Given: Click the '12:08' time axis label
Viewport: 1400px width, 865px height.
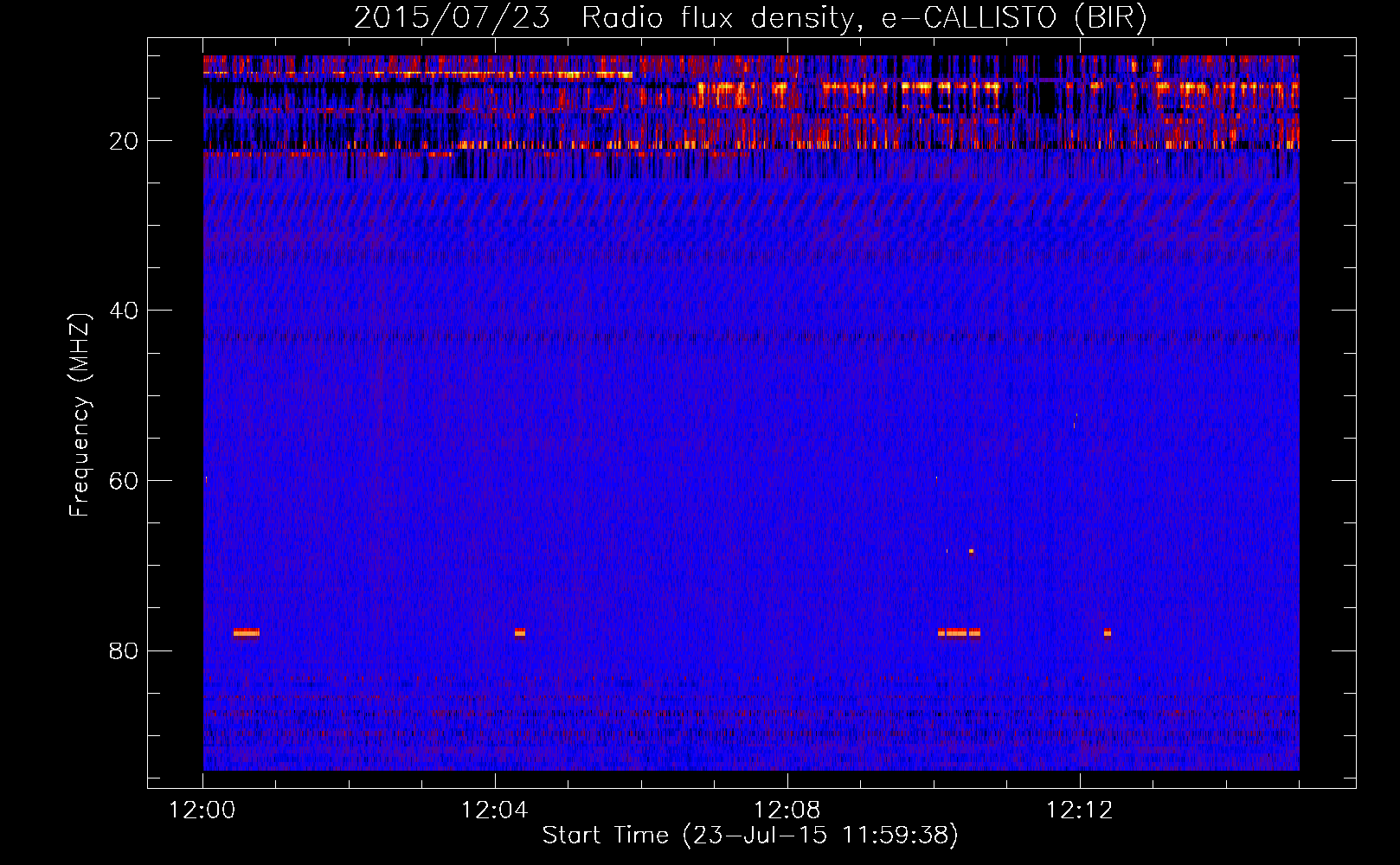Looking at the screenshot, I should [787, 811].
